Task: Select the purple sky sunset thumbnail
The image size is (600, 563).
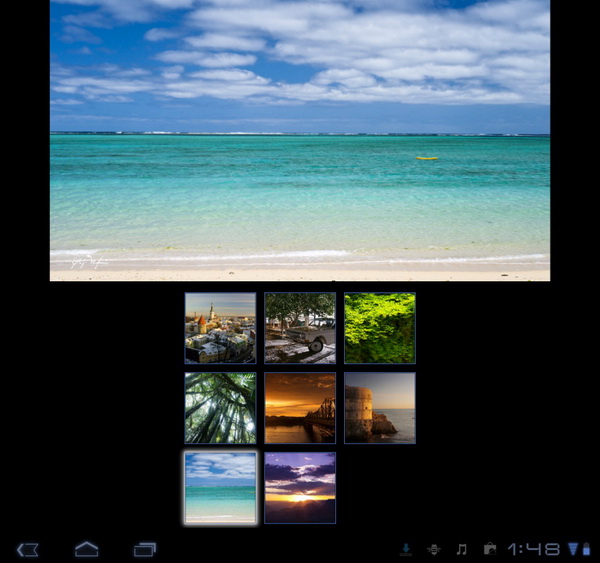Action: (300, 488)
